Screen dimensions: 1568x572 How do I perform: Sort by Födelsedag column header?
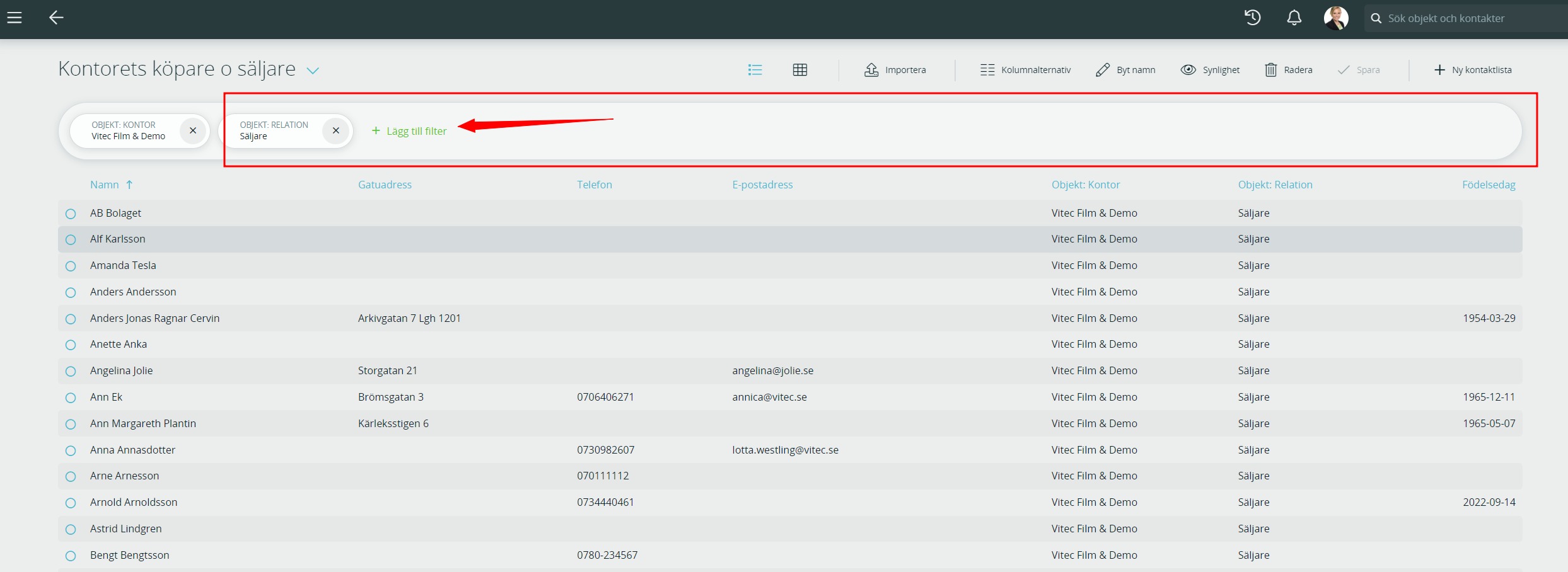[1489, 185]
